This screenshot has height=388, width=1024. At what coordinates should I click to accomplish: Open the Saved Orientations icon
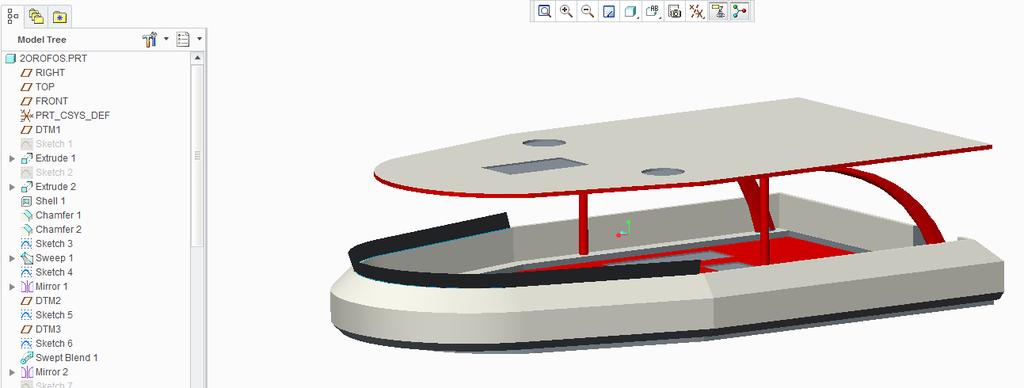click(x=652, y=11)
